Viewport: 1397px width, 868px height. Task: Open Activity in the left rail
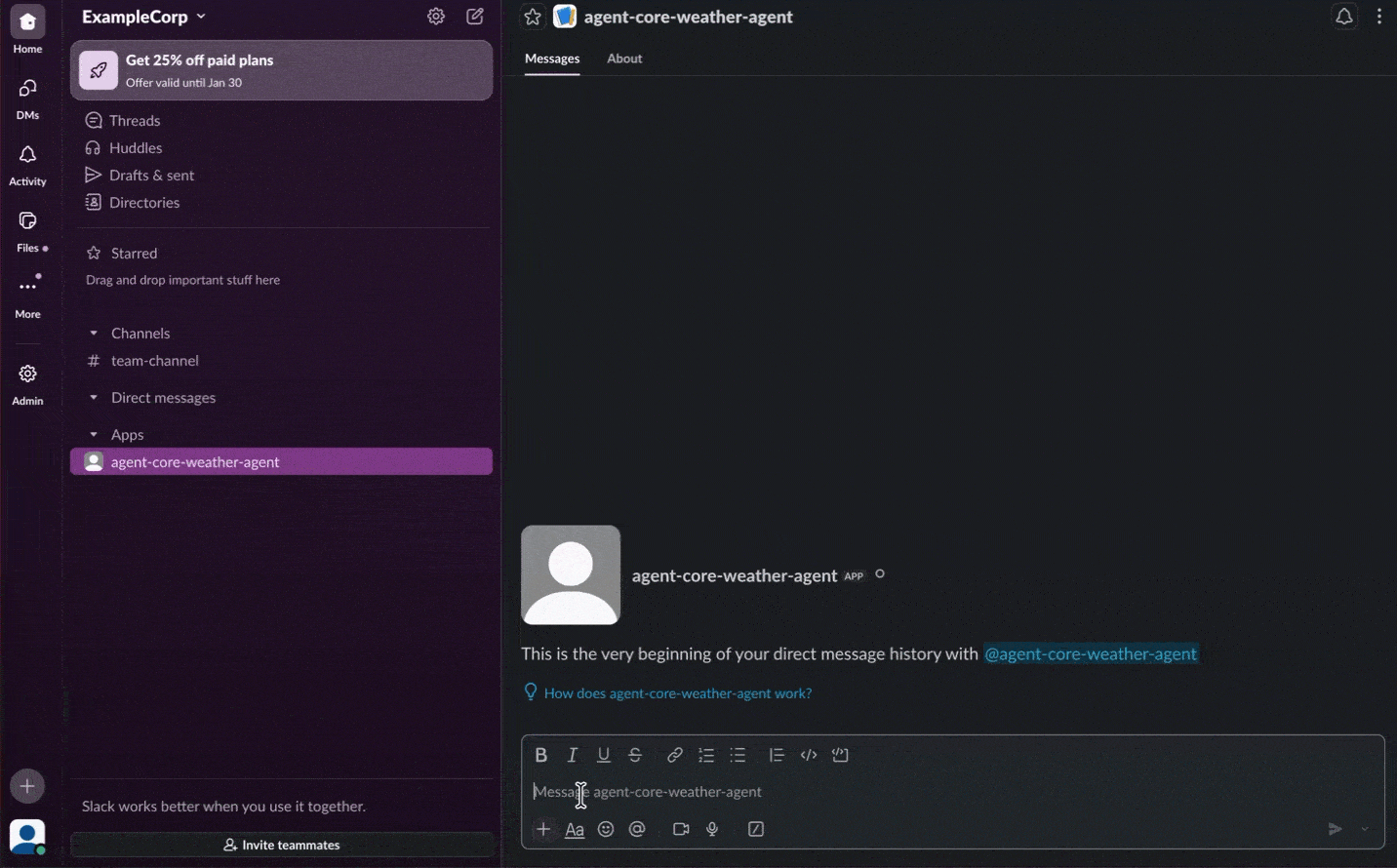pyautogui.click(x=27, y=162)
